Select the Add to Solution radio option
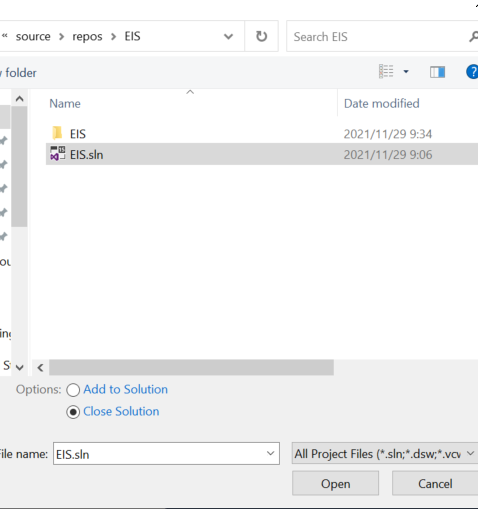The width and height of the screenshot is (478, 509). point(73,390)
